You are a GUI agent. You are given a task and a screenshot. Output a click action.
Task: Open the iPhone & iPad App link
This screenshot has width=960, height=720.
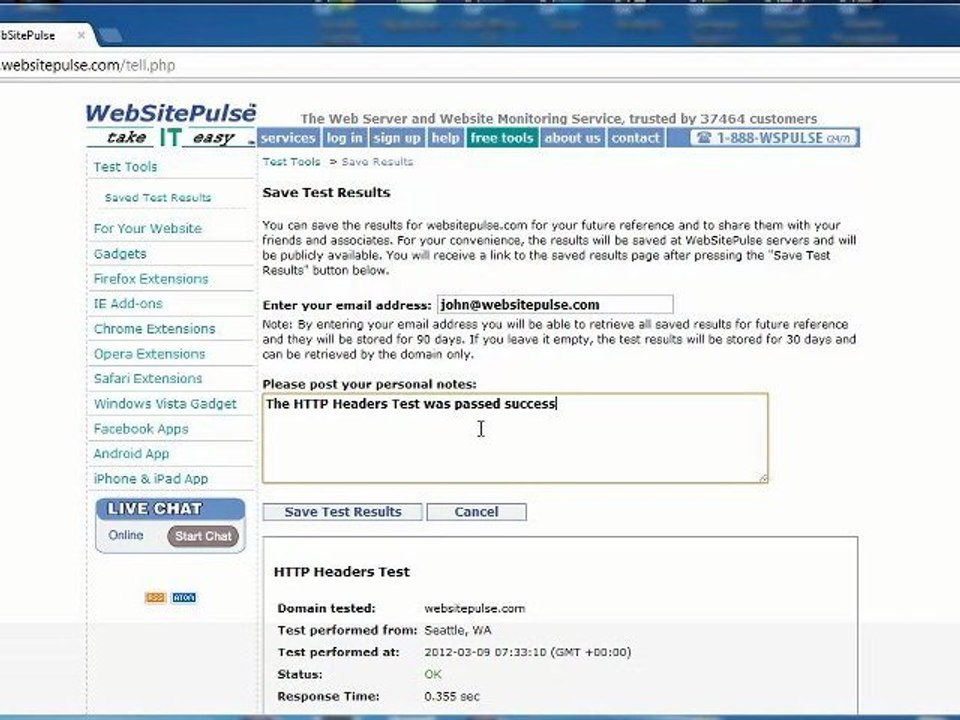151,479
